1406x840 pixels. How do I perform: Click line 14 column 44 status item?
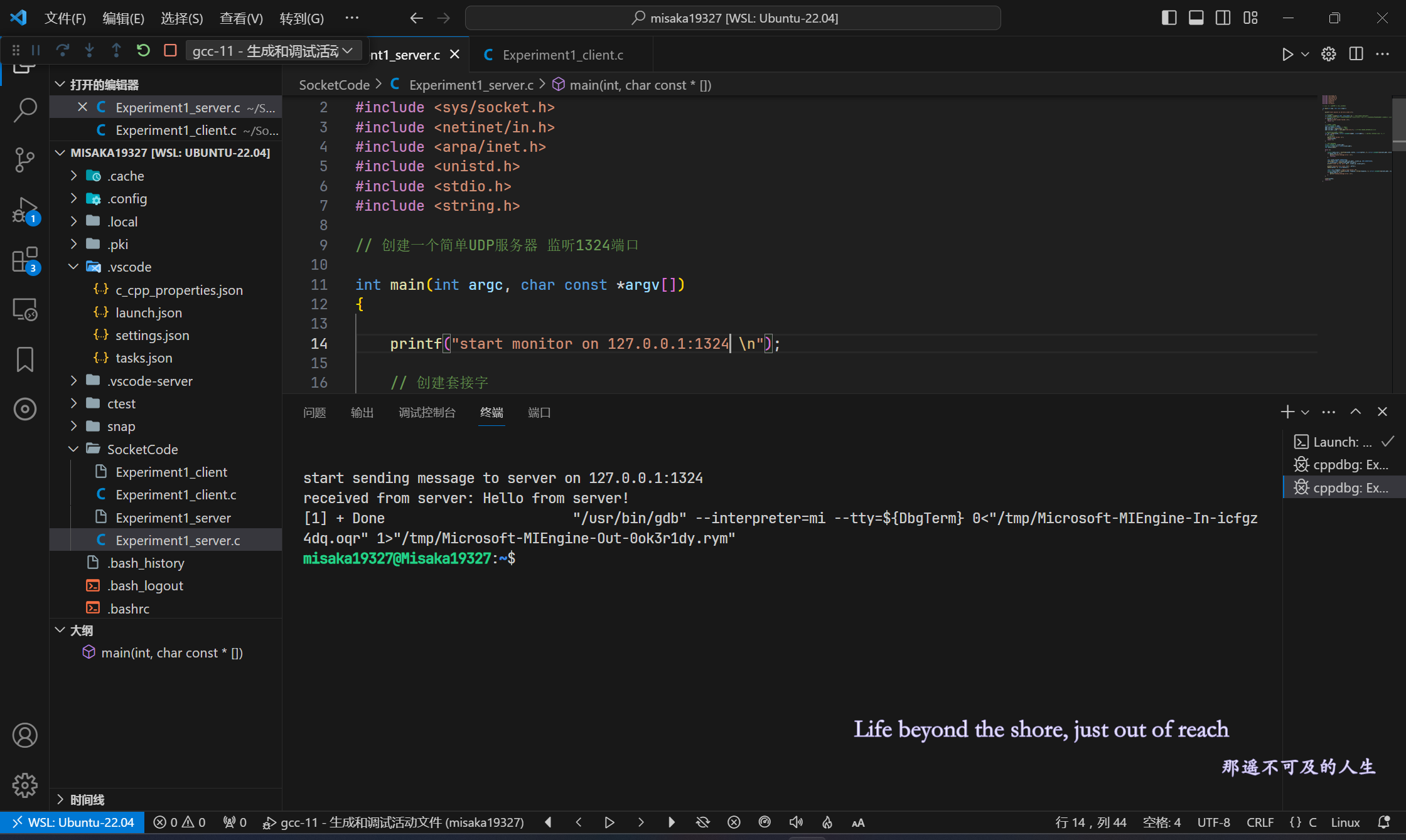click(x=1091, y=822)
